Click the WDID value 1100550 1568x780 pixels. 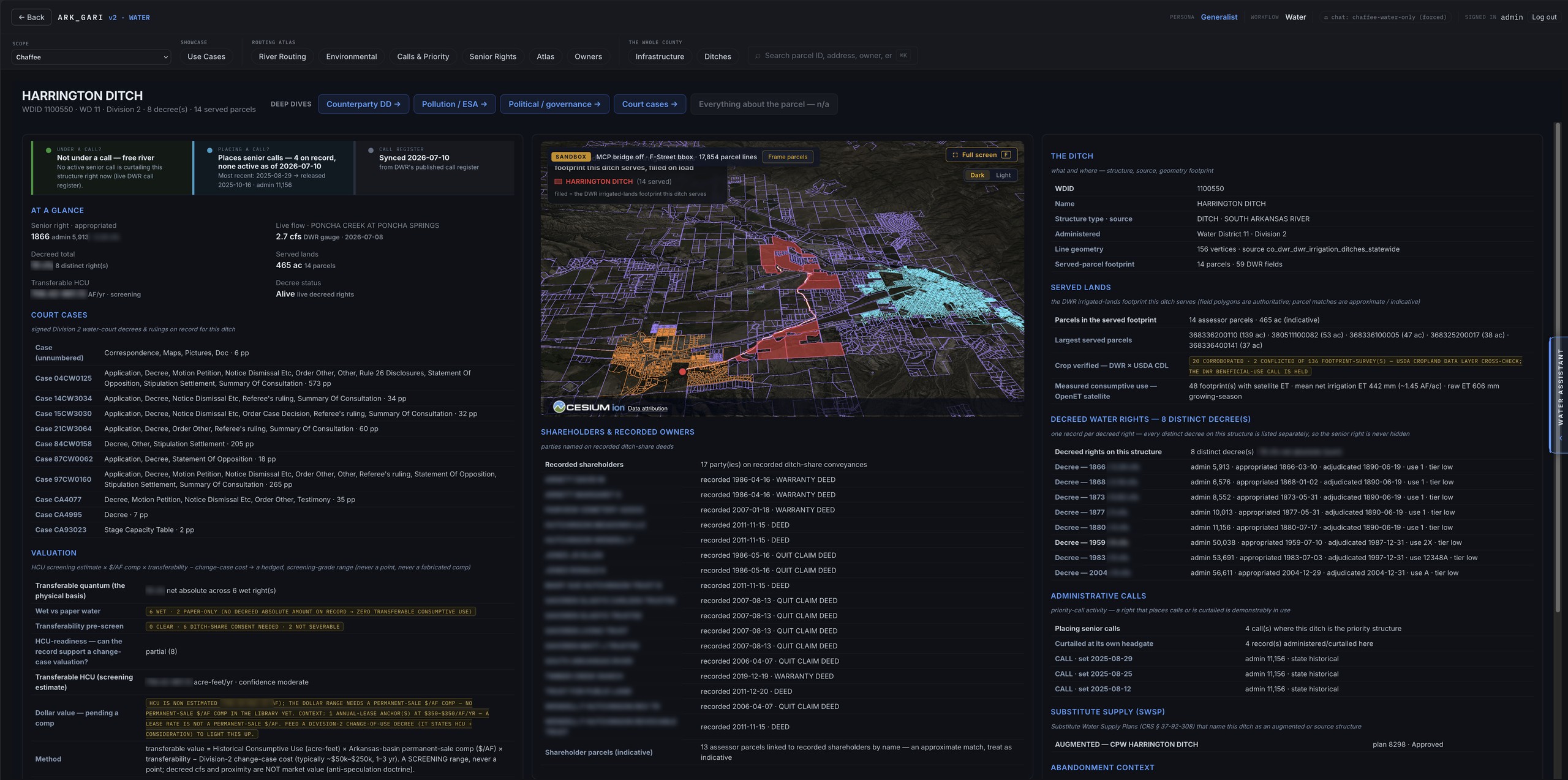[x=1210, y=189]
